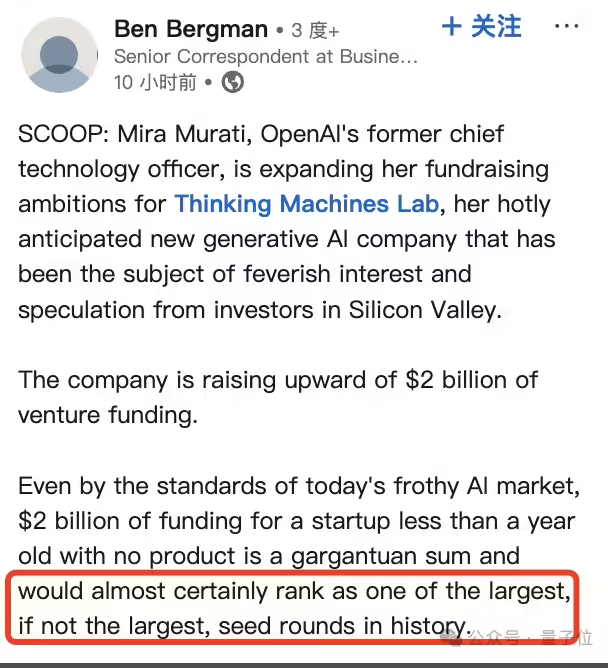This screenshot has height=668, width=608.
Task: Open the Senior Correspondent headline text
Action: (x=265, y=57)
